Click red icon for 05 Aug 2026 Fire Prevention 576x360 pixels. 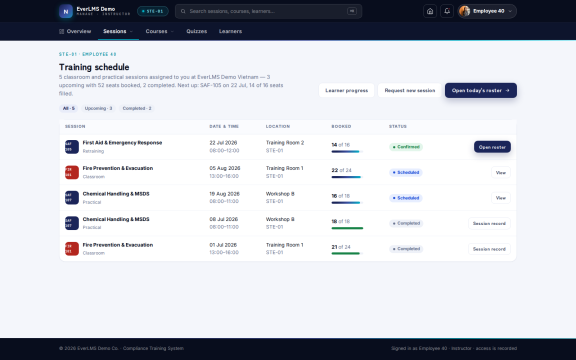pos(72,172)
